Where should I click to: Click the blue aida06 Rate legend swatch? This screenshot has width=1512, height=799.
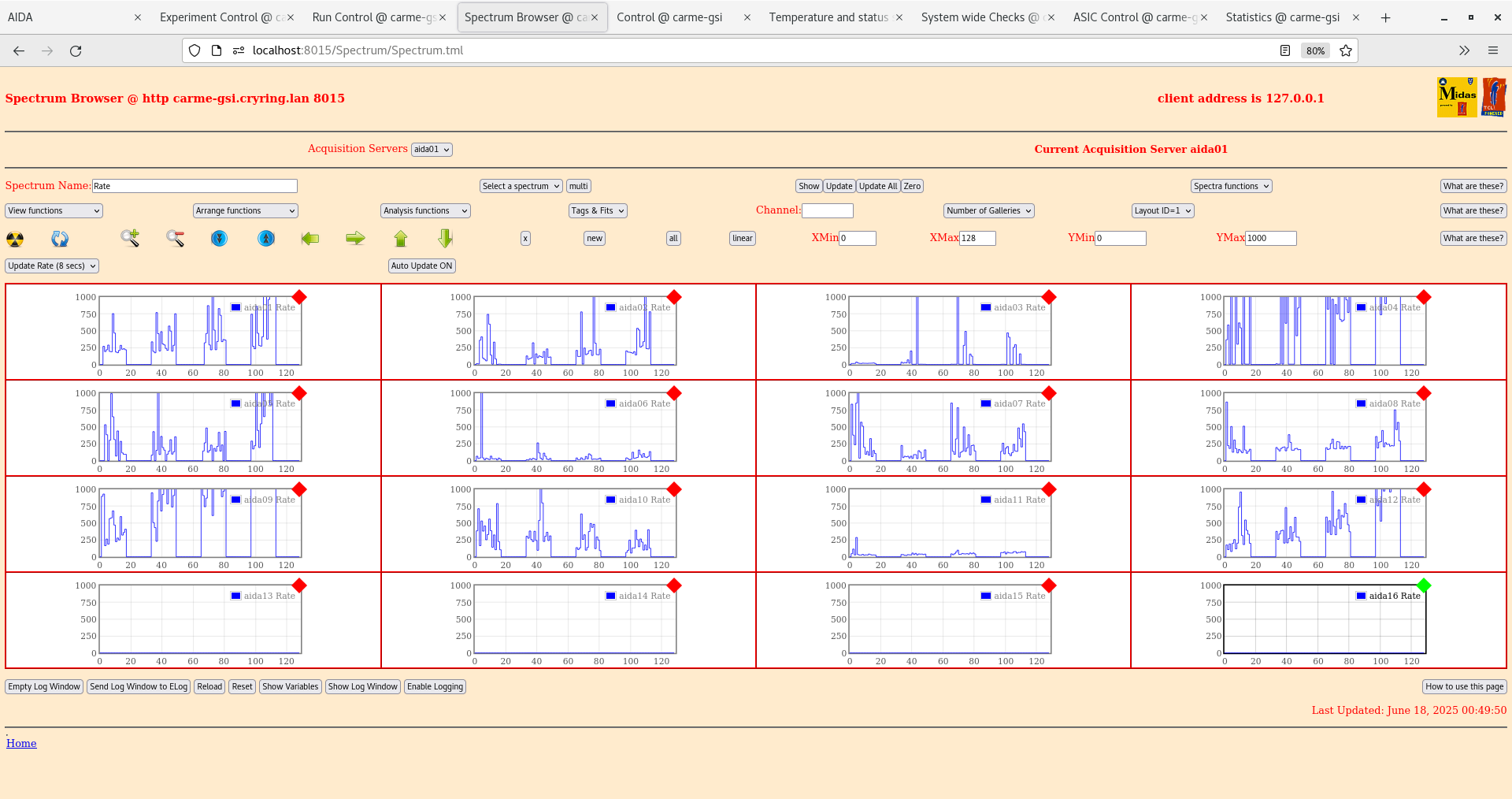[x=610, y=403]
